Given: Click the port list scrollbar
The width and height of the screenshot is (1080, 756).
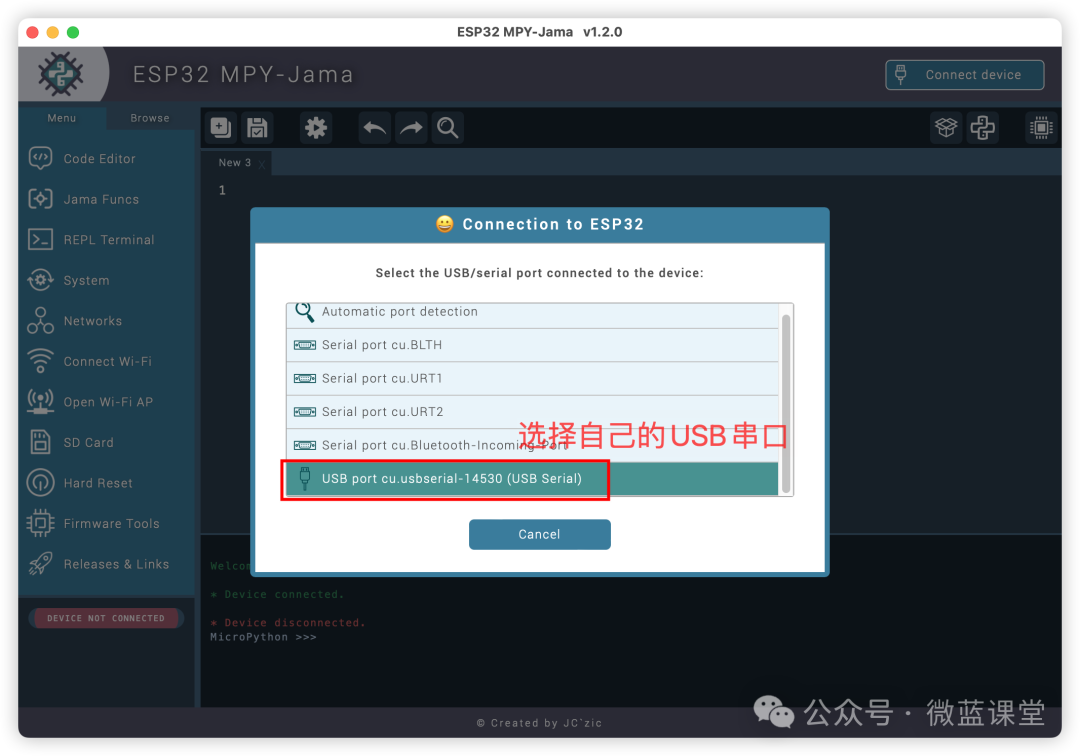Looking at the screenshot, I should pyautogui.click(x=785, y=403).
